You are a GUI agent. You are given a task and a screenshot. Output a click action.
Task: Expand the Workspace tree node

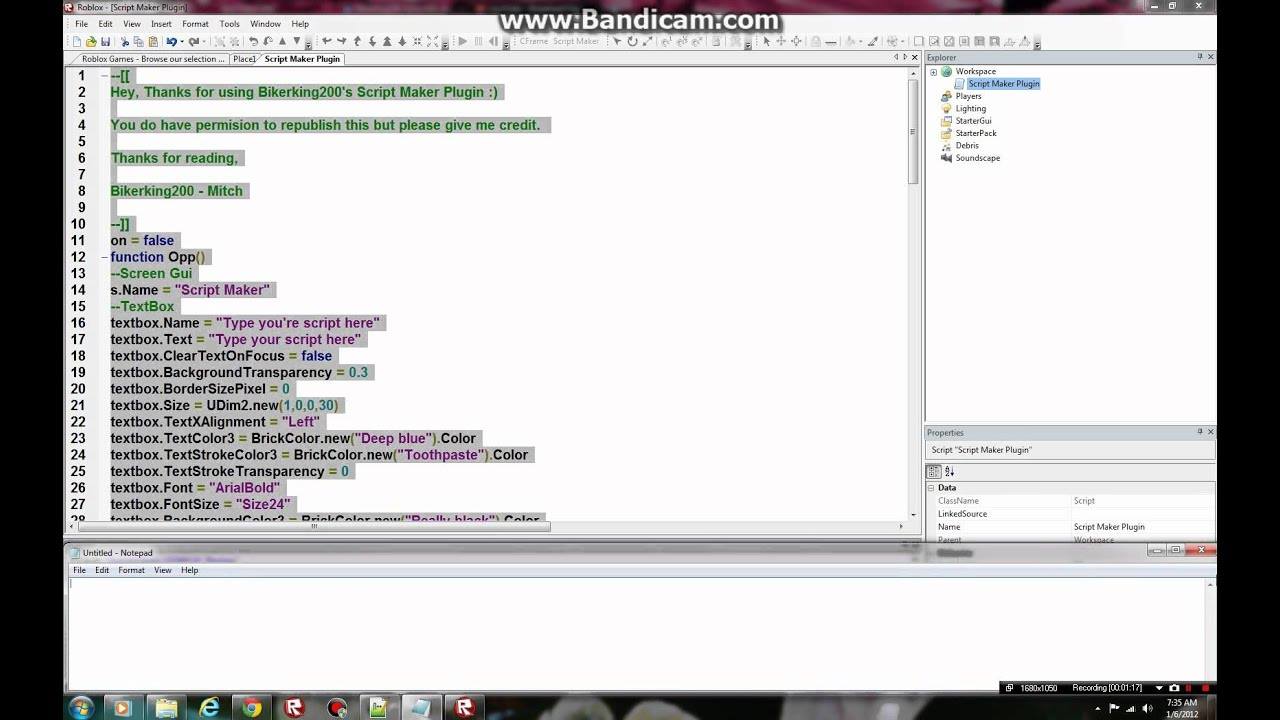tap(933, 72)
